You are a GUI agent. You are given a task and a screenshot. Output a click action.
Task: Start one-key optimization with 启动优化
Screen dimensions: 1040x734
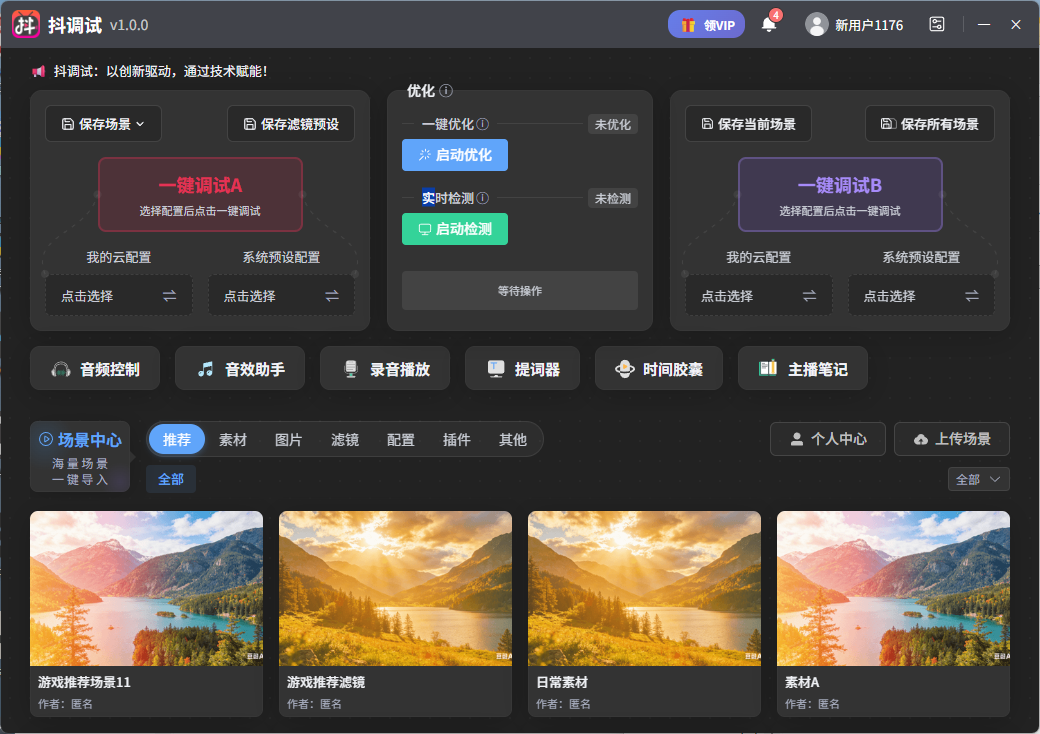point(455,155)
